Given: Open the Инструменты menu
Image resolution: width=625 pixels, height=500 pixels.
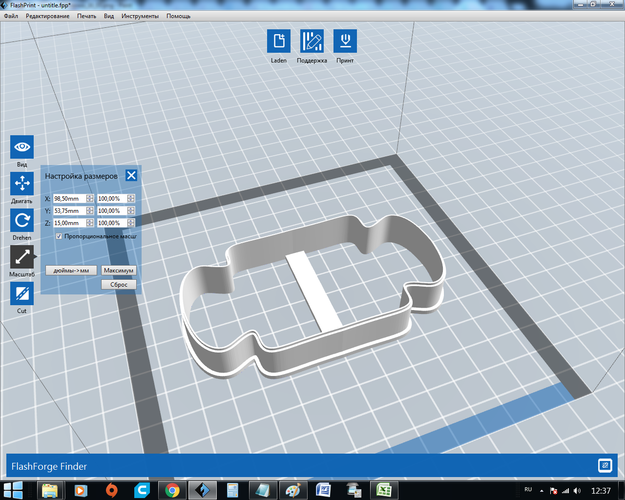Looking at the screenshot, I should coord(140,16).
